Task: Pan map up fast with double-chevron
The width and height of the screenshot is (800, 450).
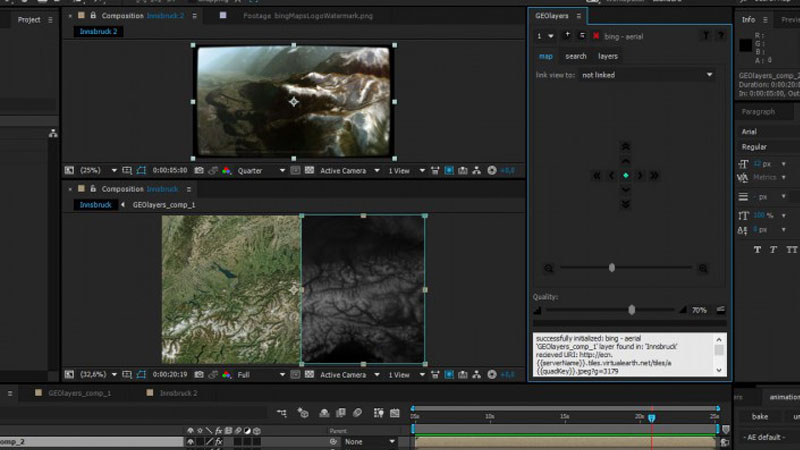Action: click(x=626, y=147)
